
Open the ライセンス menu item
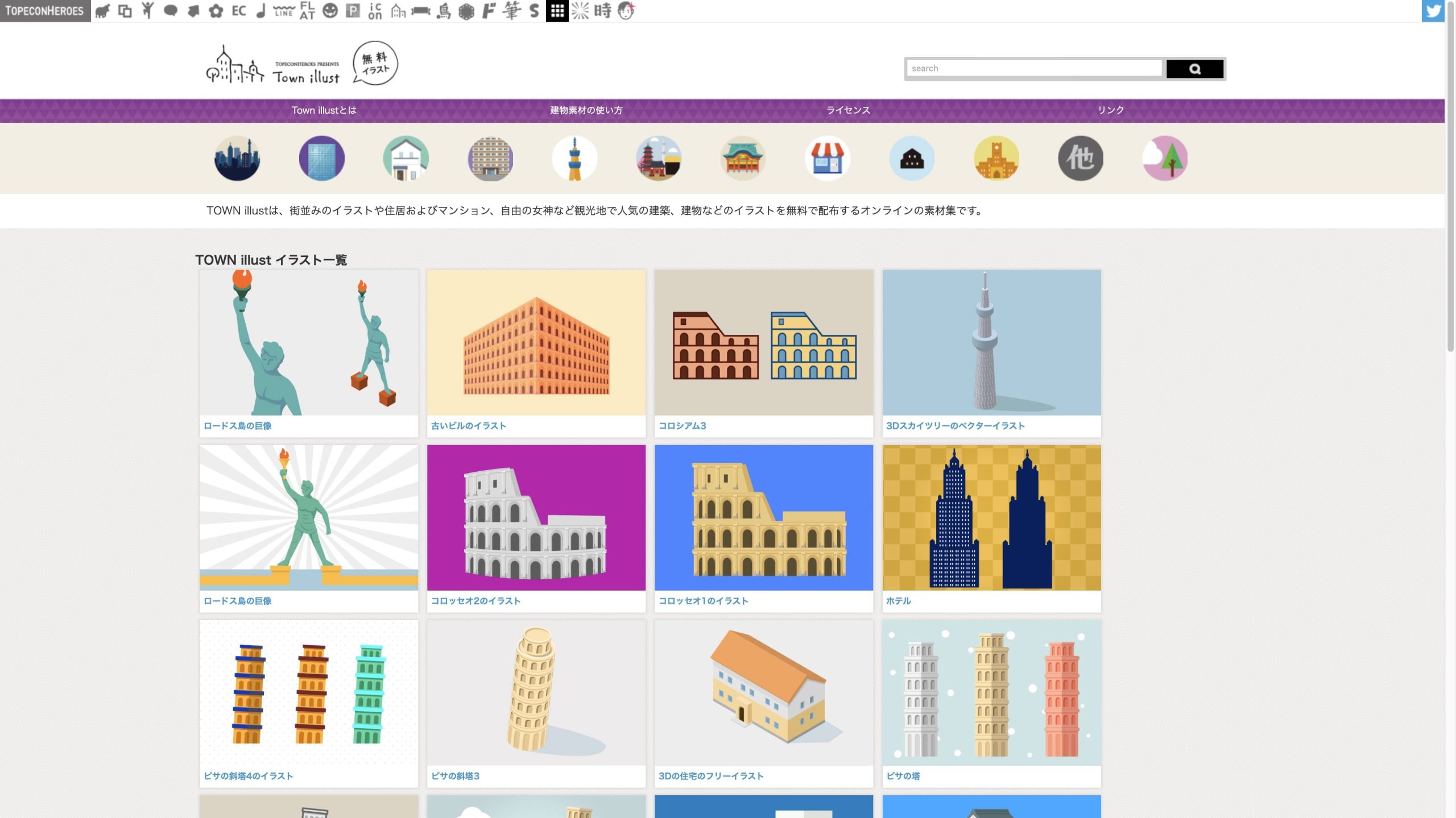(x=848, y=110)
